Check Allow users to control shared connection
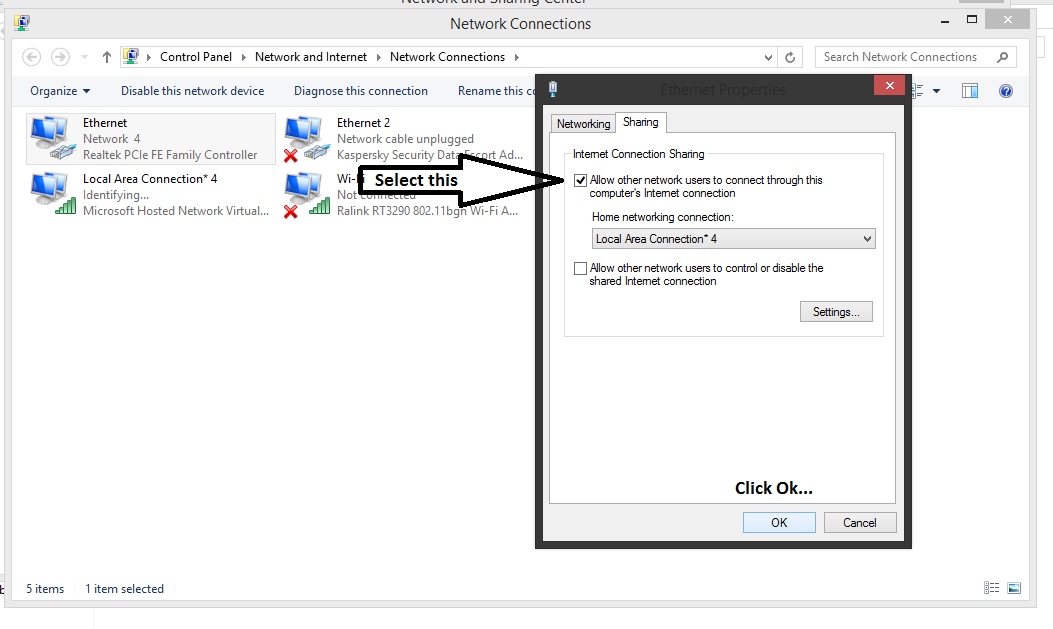The height and width of the screenshot is (629, 1053). (x=580, y=269)
